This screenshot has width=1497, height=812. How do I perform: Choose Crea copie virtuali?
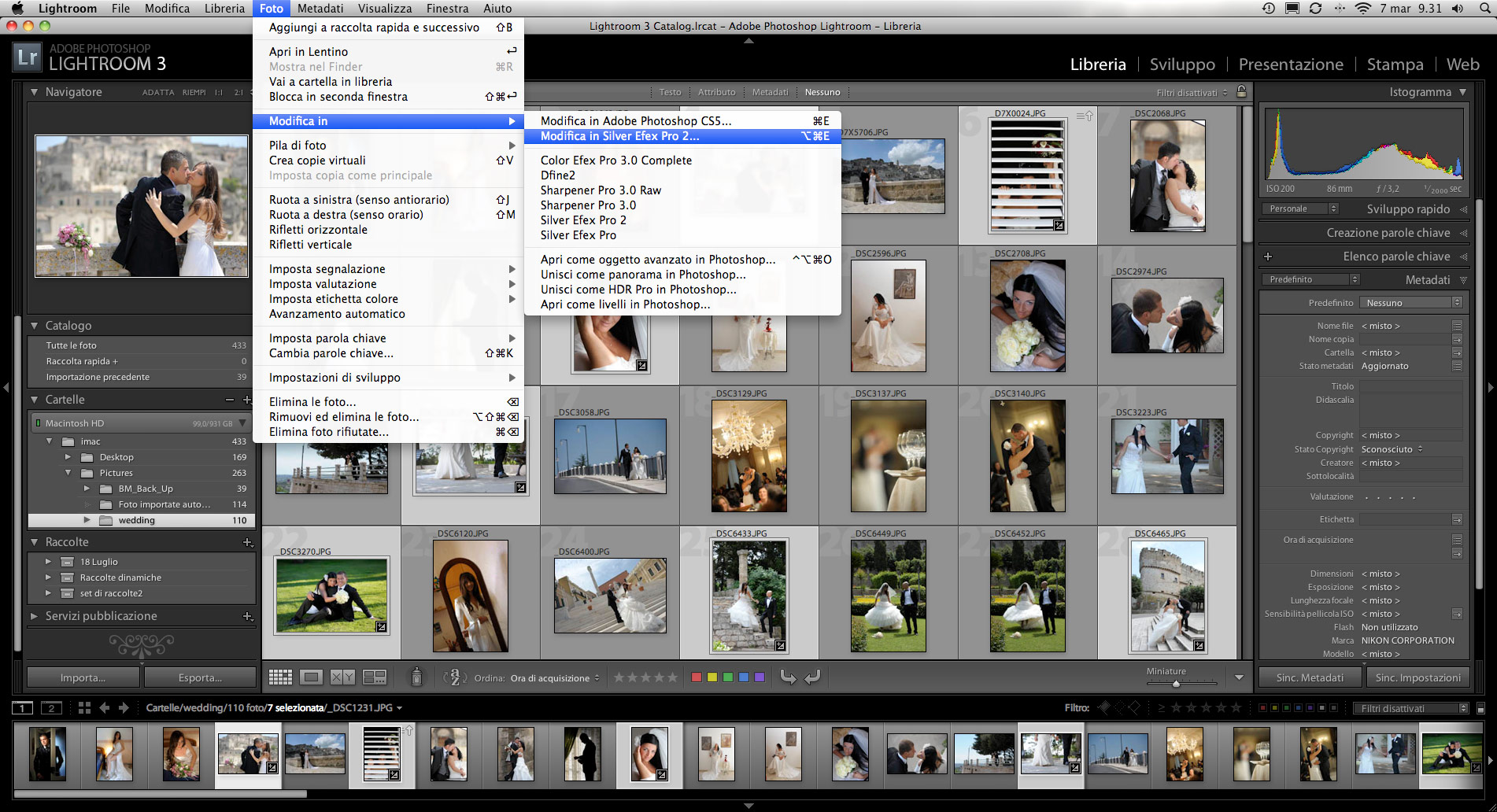pyautogui.click(x=388, y=161)
